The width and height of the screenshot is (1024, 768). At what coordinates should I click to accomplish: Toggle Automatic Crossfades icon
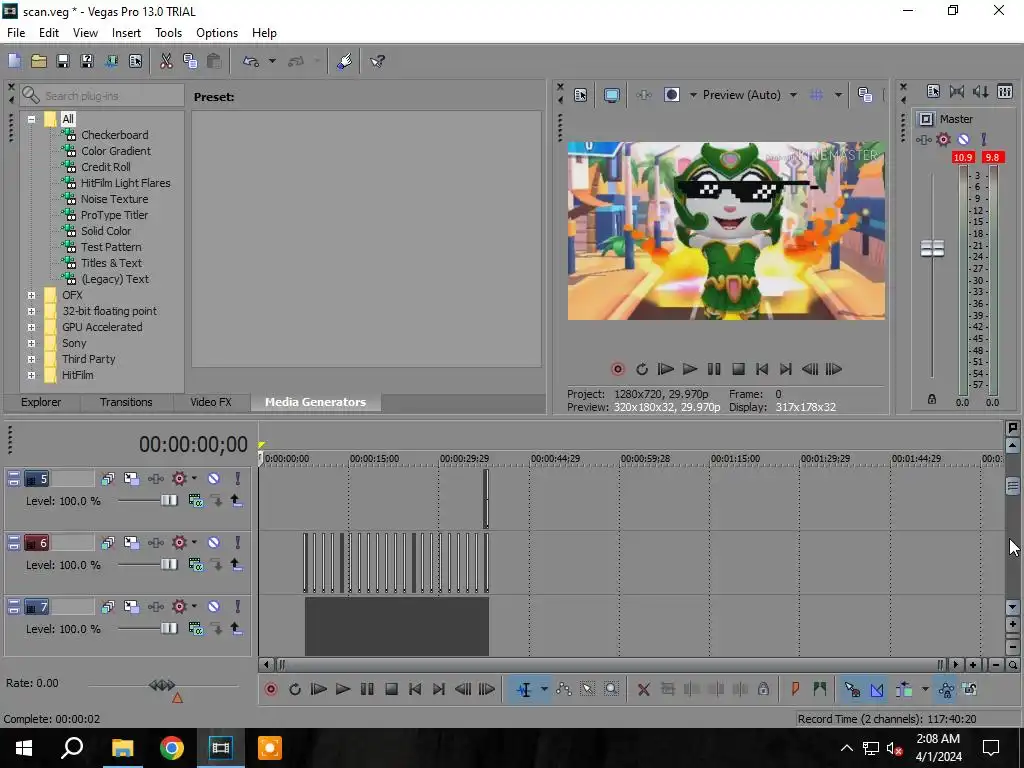[876, 690]
